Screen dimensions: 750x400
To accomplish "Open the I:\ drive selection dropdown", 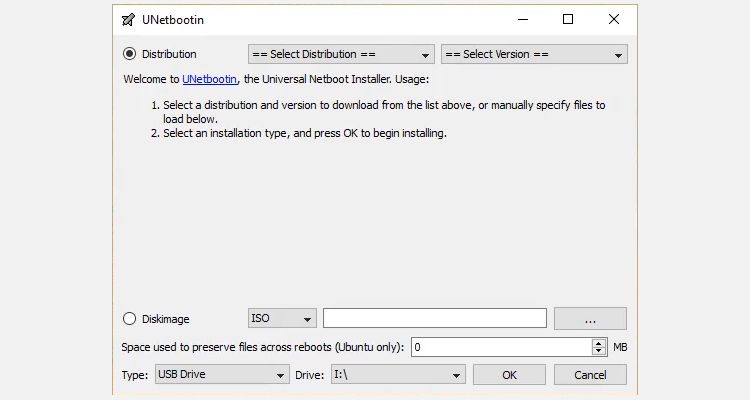I will [398, 374].
